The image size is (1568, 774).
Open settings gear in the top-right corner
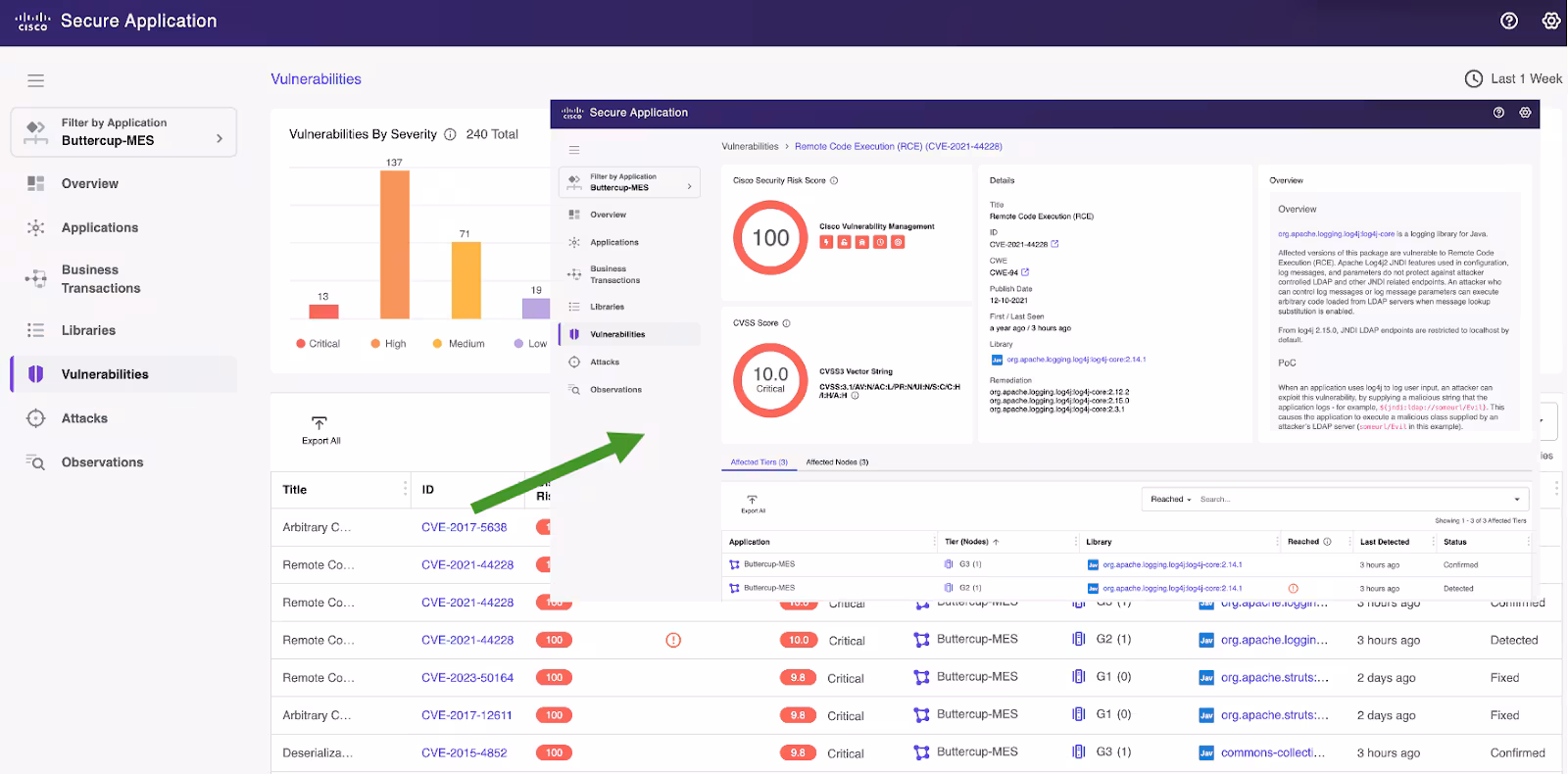click(1550, 21)
